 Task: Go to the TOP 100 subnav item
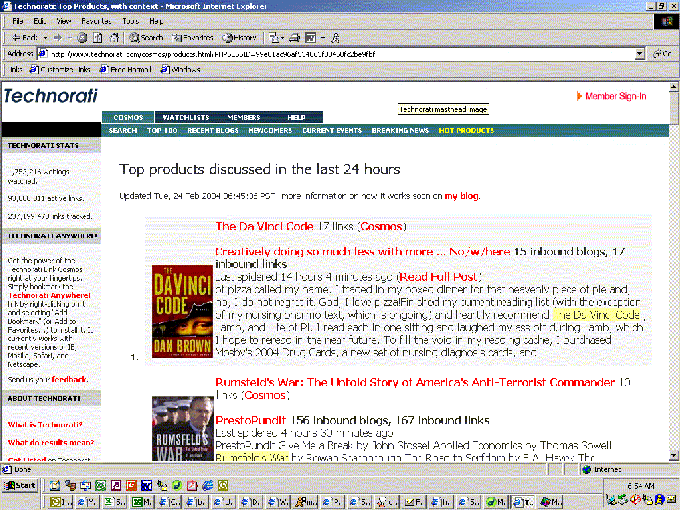click(x=162, y=131)
